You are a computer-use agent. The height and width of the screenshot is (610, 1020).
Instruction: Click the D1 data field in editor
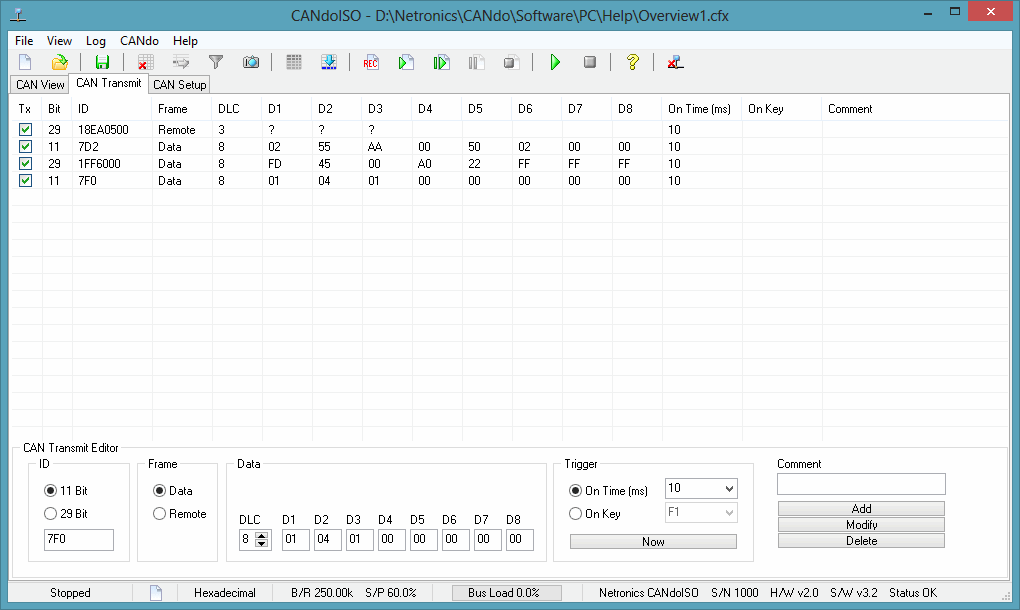[x=295, y=539]
